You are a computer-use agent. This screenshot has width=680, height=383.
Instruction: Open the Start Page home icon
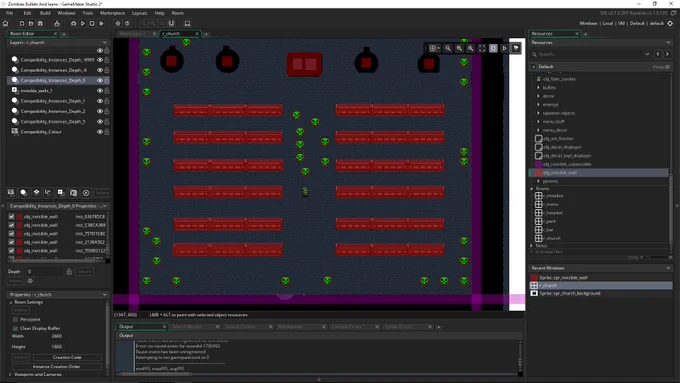tap(6, 23)
